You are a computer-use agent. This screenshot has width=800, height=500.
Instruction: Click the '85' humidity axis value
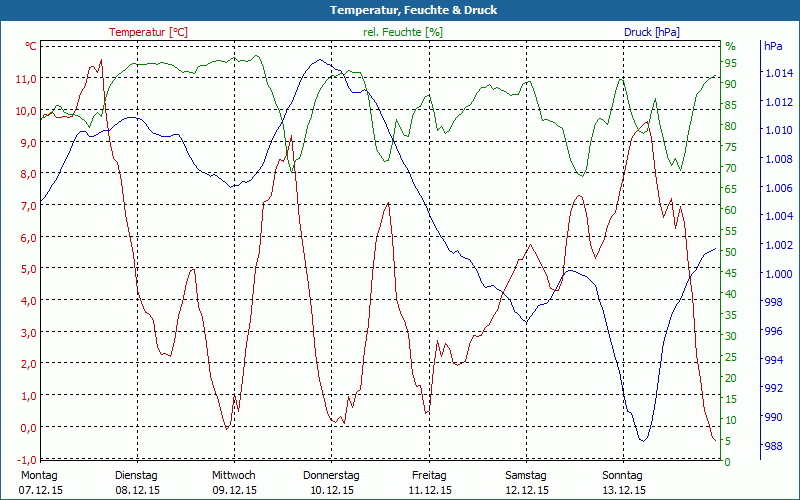pyautogui.click(x=731, y=105)
